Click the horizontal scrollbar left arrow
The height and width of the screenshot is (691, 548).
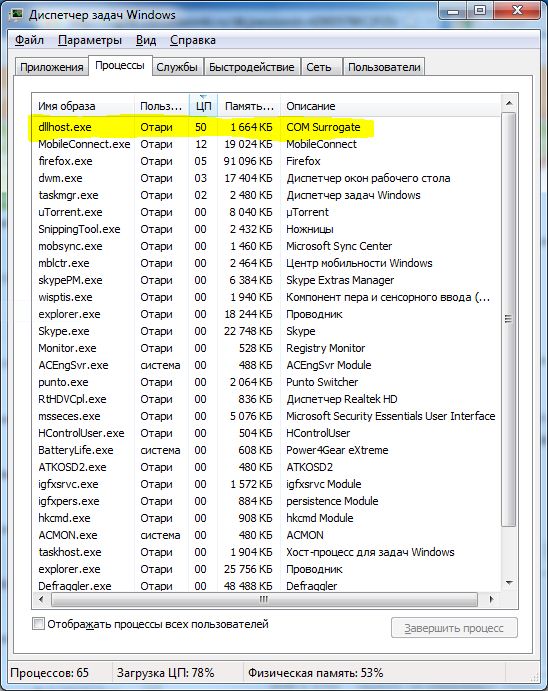tap(42, 599)
